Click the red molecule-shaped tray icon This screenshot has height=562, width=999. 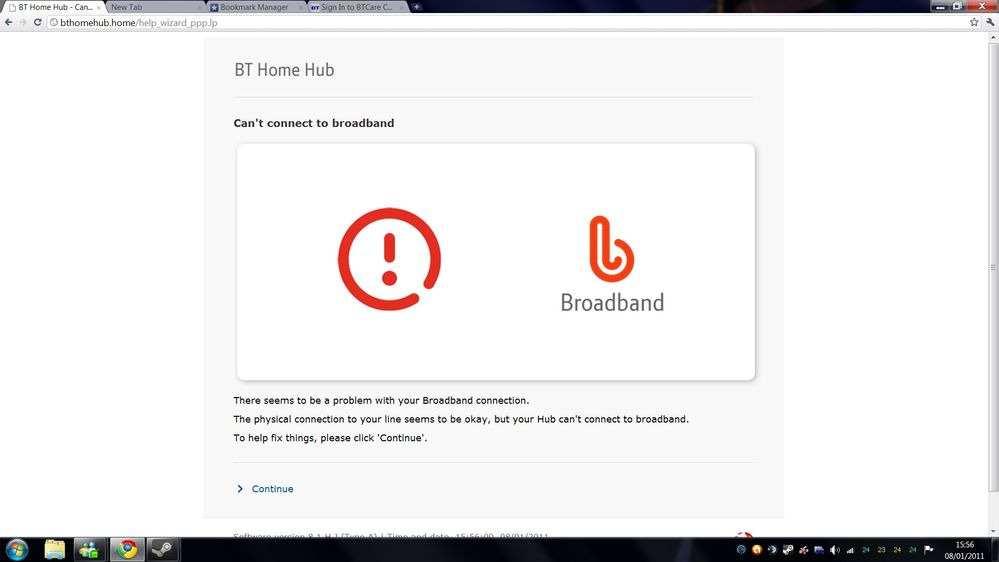click(x=803, y=549)
